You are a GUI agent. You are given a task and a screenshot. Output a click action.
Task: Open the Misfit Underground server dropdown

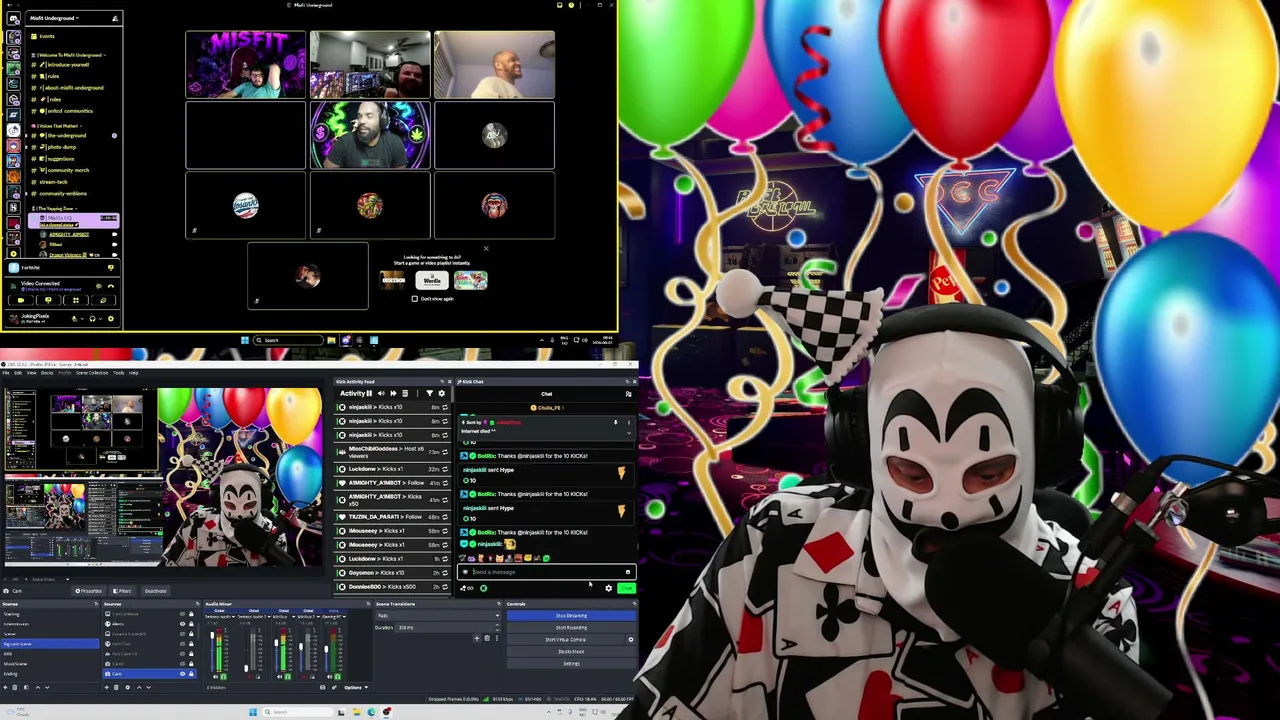(54, 18)
